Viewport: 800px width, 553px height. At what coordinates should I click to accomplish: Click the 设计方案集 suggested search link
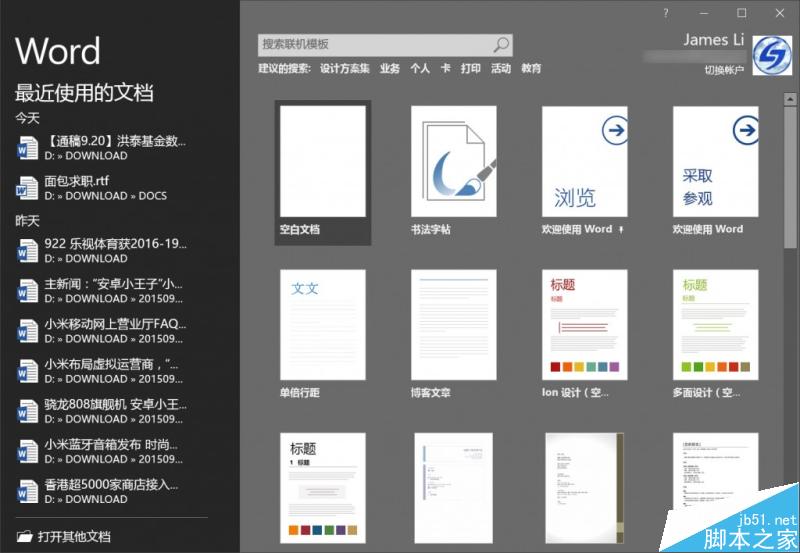click(x=345, y=69)
